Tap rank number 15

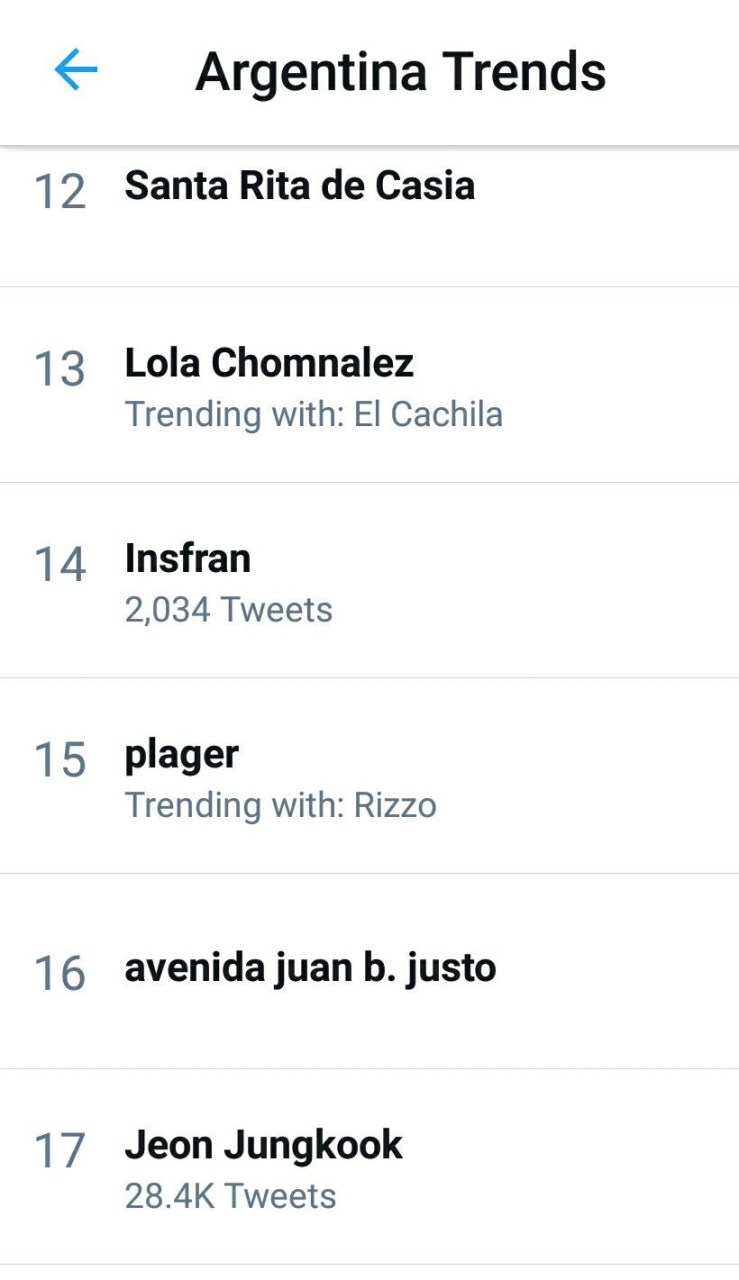click(60, 760)
